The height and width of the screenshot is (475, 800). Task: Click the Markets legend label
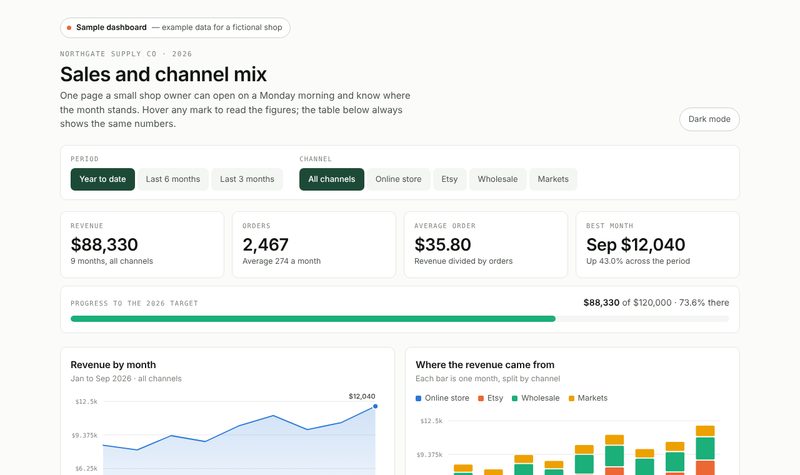click(x=592, y=398)
